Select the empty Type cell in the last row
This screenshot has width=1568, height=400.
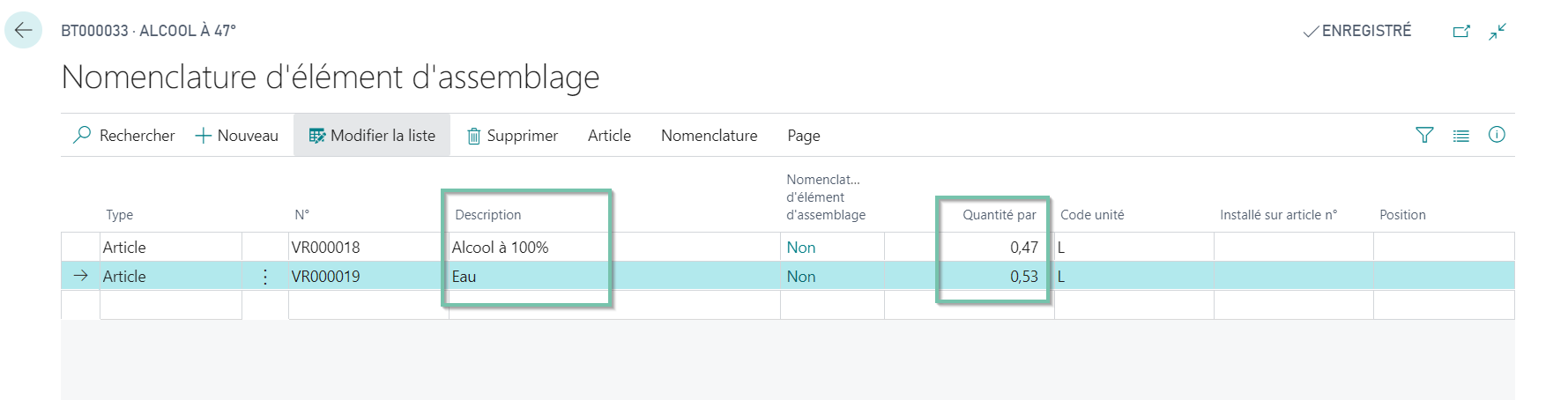point(170,305)
